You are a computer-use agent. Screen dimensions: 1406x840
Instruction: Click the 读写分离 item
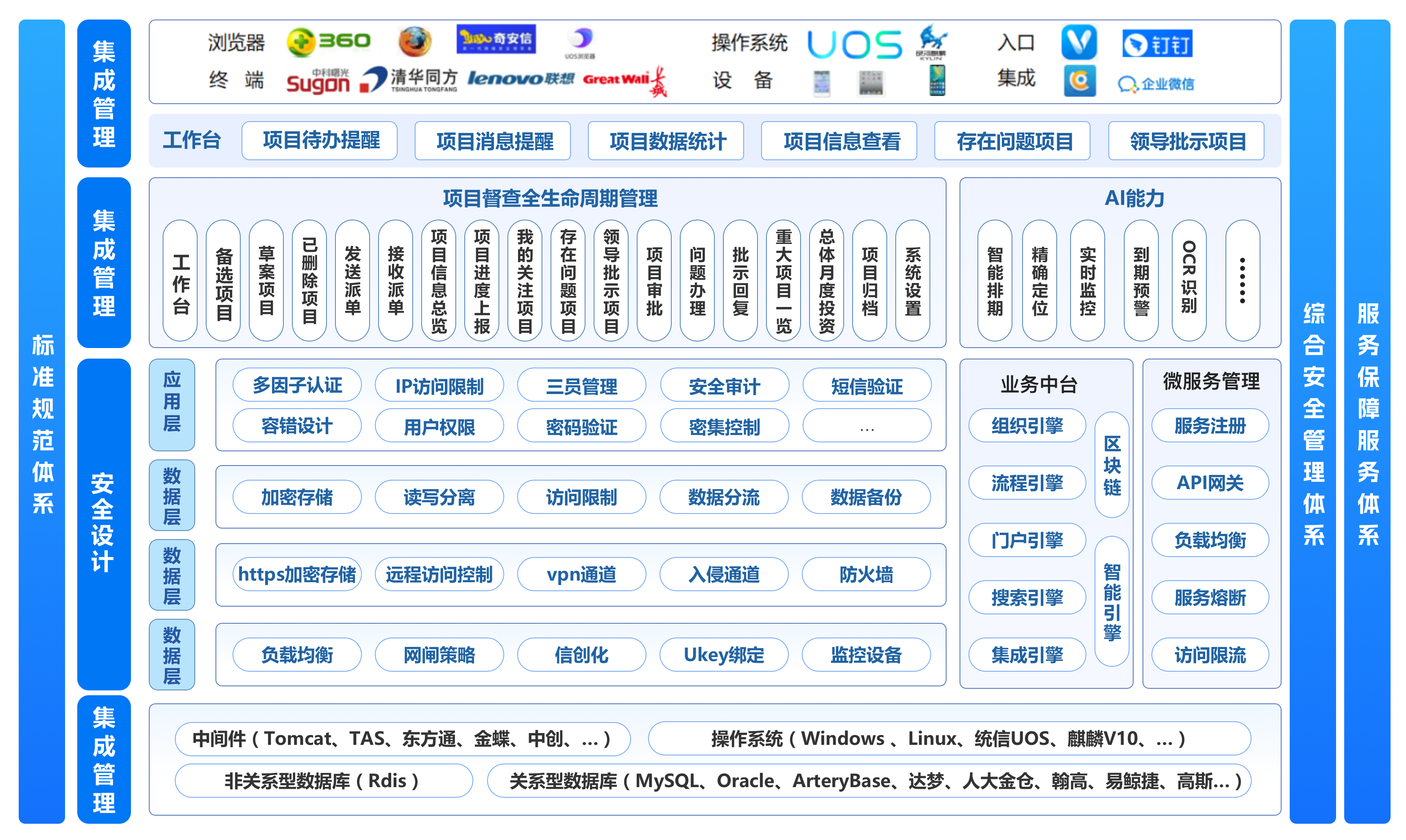[439, 497]
